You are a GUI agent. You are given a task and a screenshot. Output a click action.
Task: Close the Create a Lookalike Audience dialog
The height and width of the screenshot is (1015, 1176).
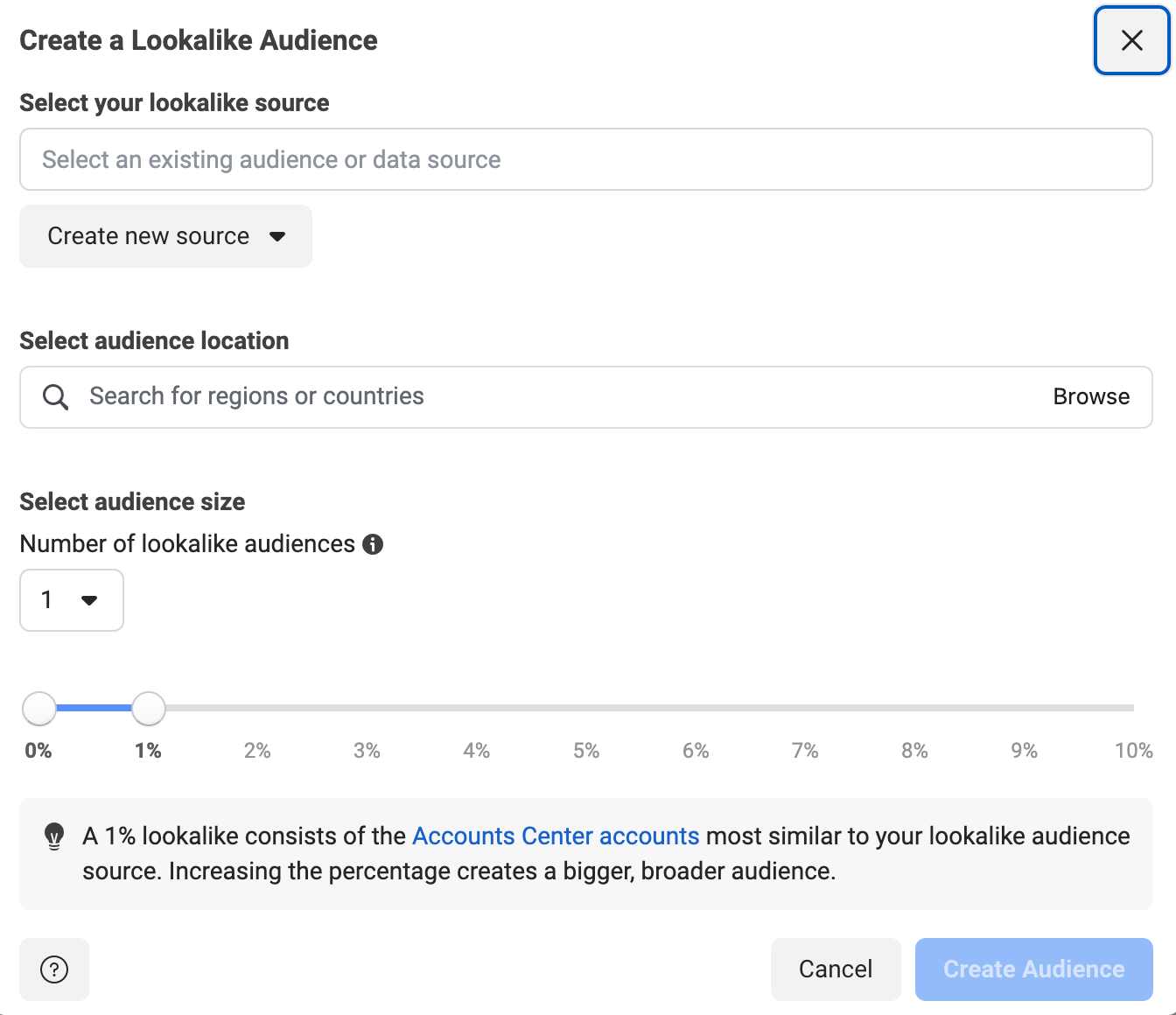[1131, 40]
